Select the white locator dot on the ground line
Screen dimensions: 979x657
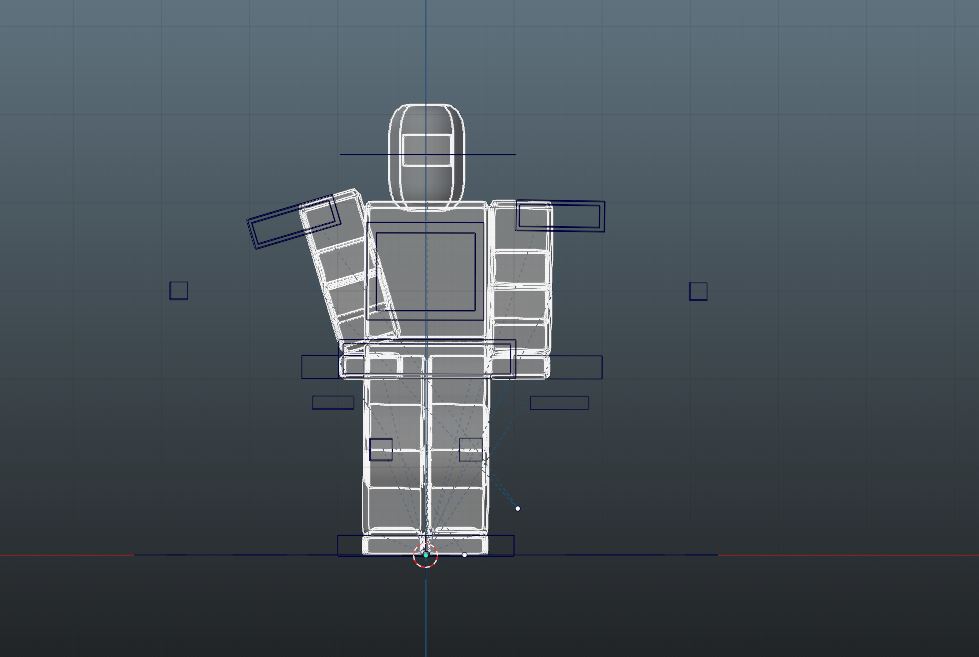coord(464,555)
